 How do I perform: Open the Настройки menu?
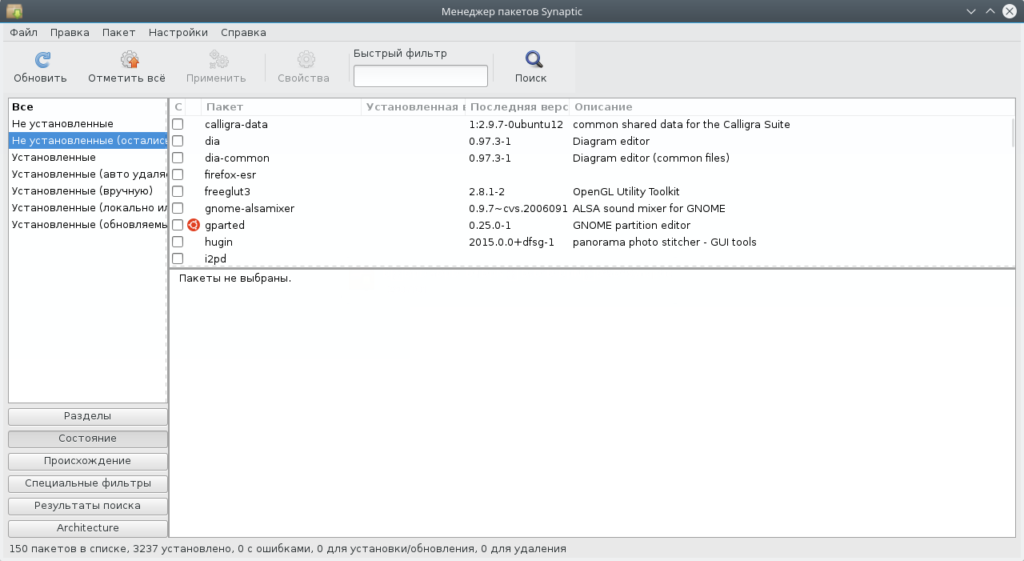[178, 32]
